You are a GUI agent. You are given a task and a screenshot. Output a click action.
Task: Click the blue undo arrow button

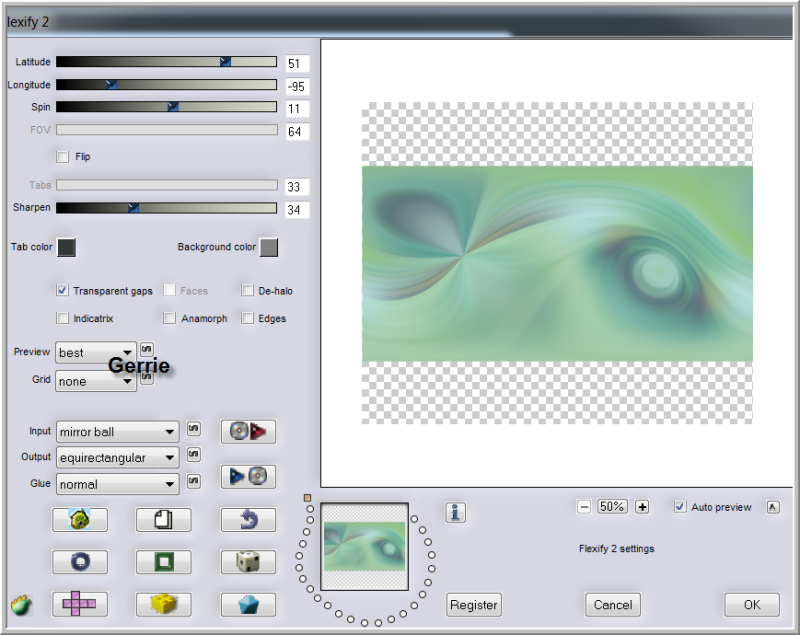point(248,519)
